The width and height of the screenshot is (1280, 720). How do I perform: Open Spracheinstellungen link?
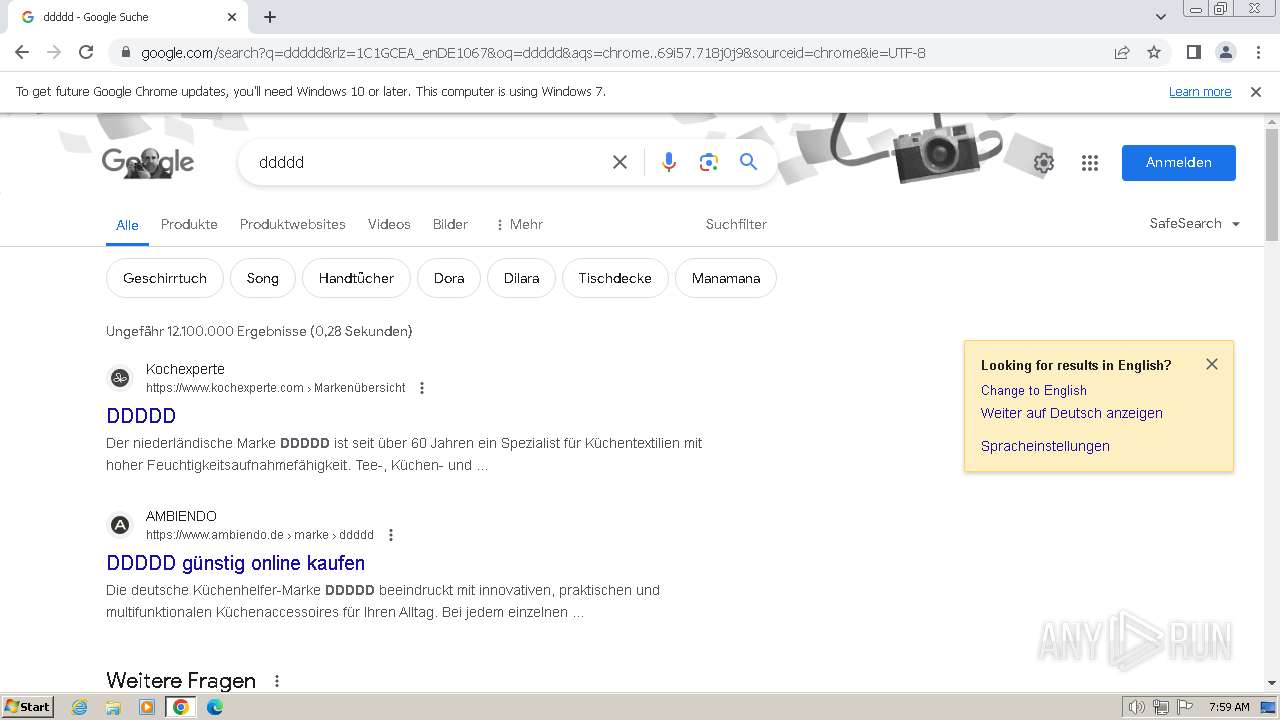point(1045,446)
